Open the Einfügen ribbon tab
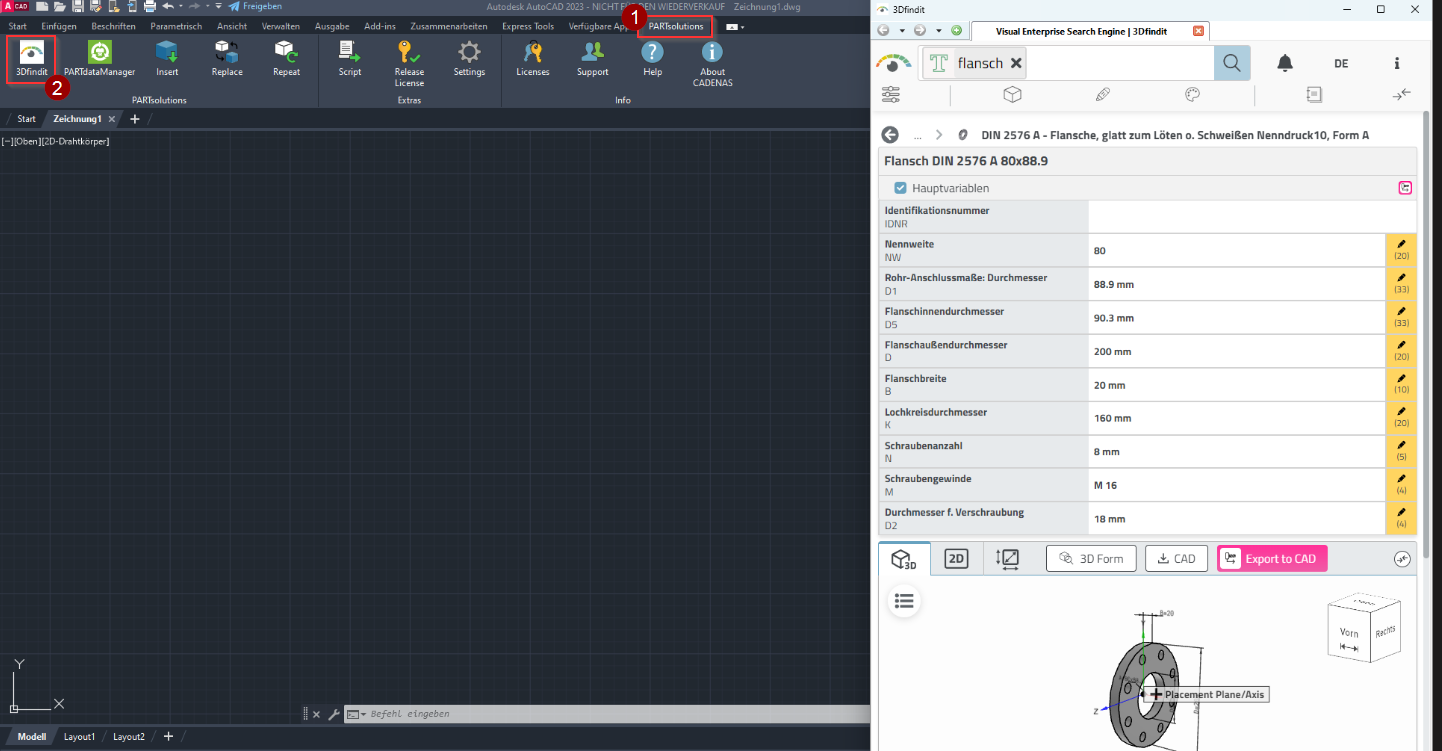 (x=59, y=26)
